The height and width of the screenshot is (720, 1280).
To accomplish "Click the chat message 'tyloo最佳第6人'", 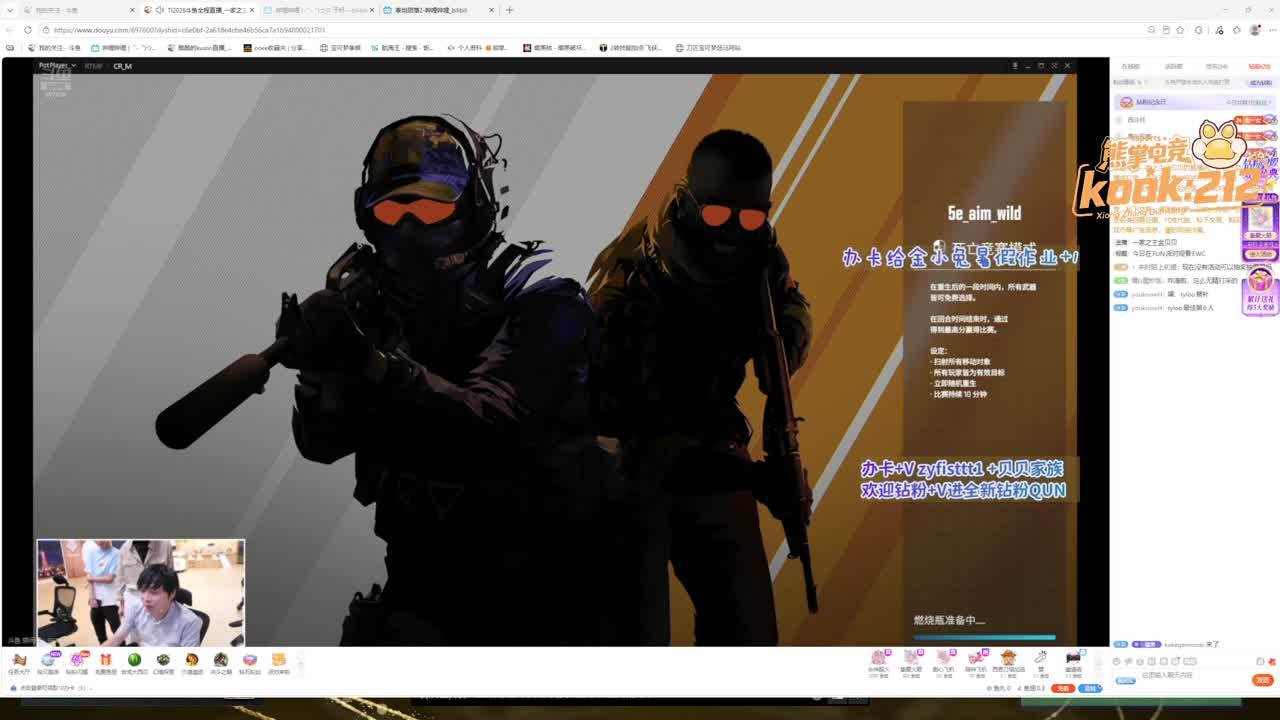I will (x=1190, y=308).
